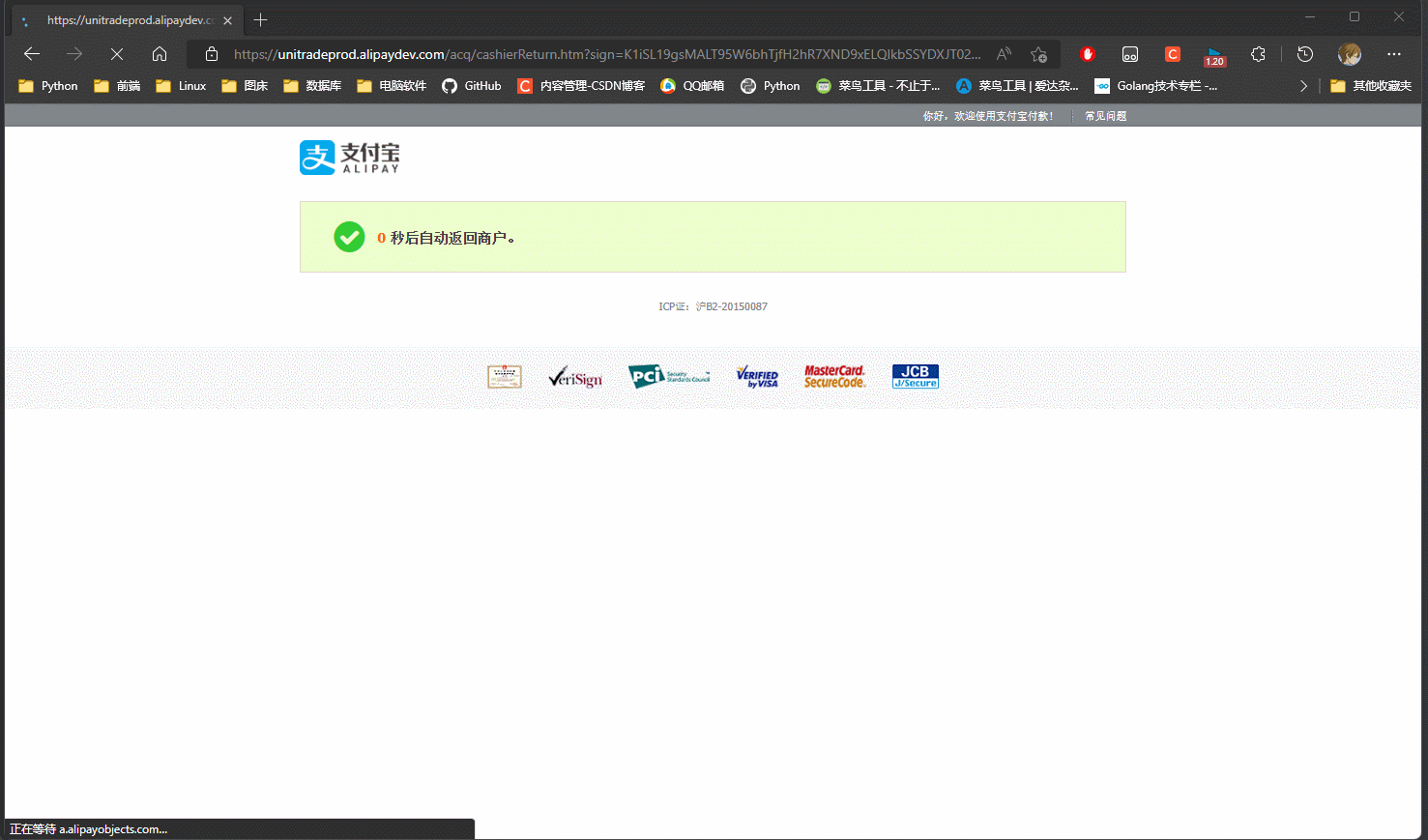The width and height of the screenshot is (1428, 840).
Task: Click the 秒后自动返回商户 message
Action: 446,238
